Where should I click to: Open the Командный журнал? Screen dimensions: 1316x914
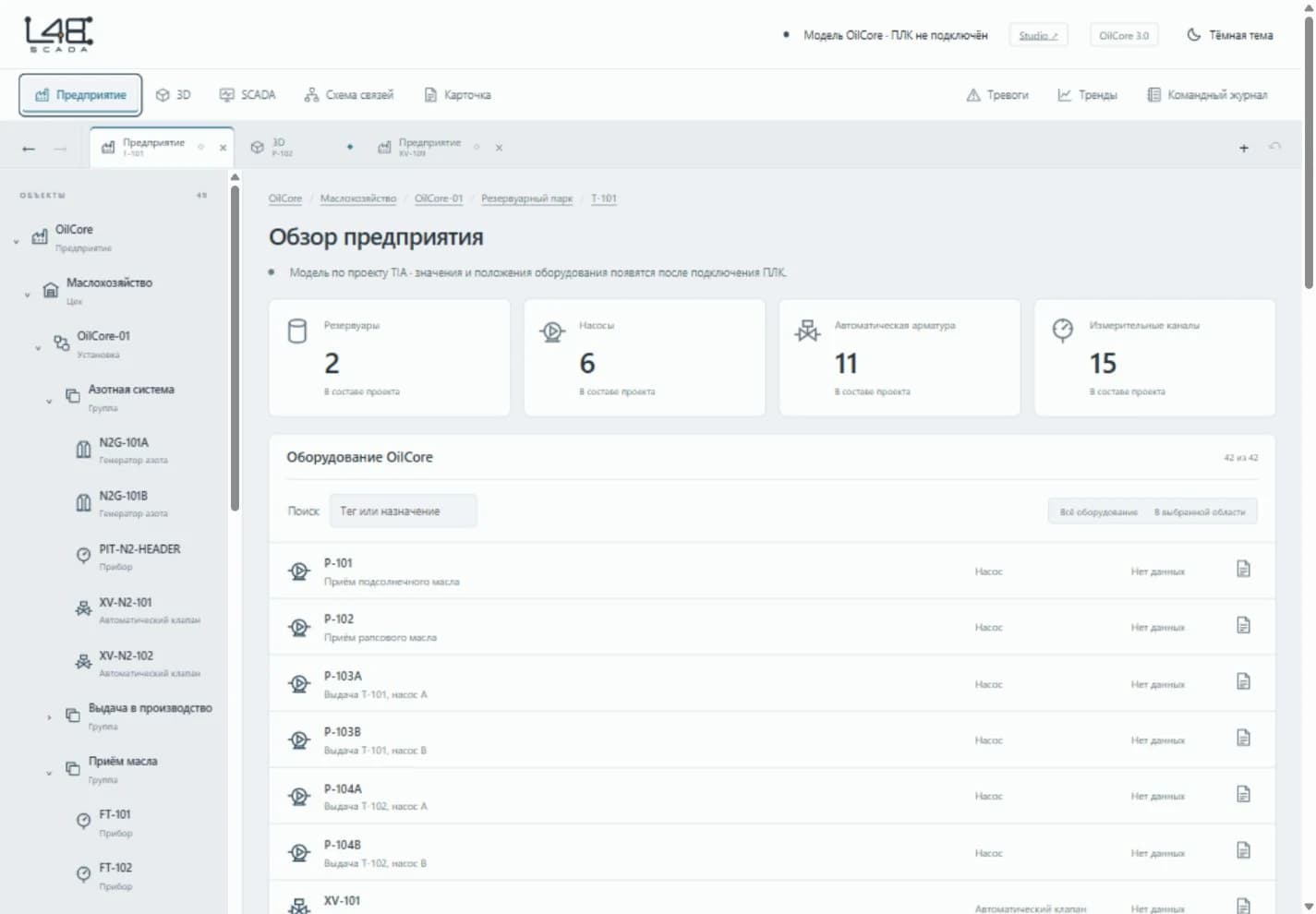pos(1207,95)
